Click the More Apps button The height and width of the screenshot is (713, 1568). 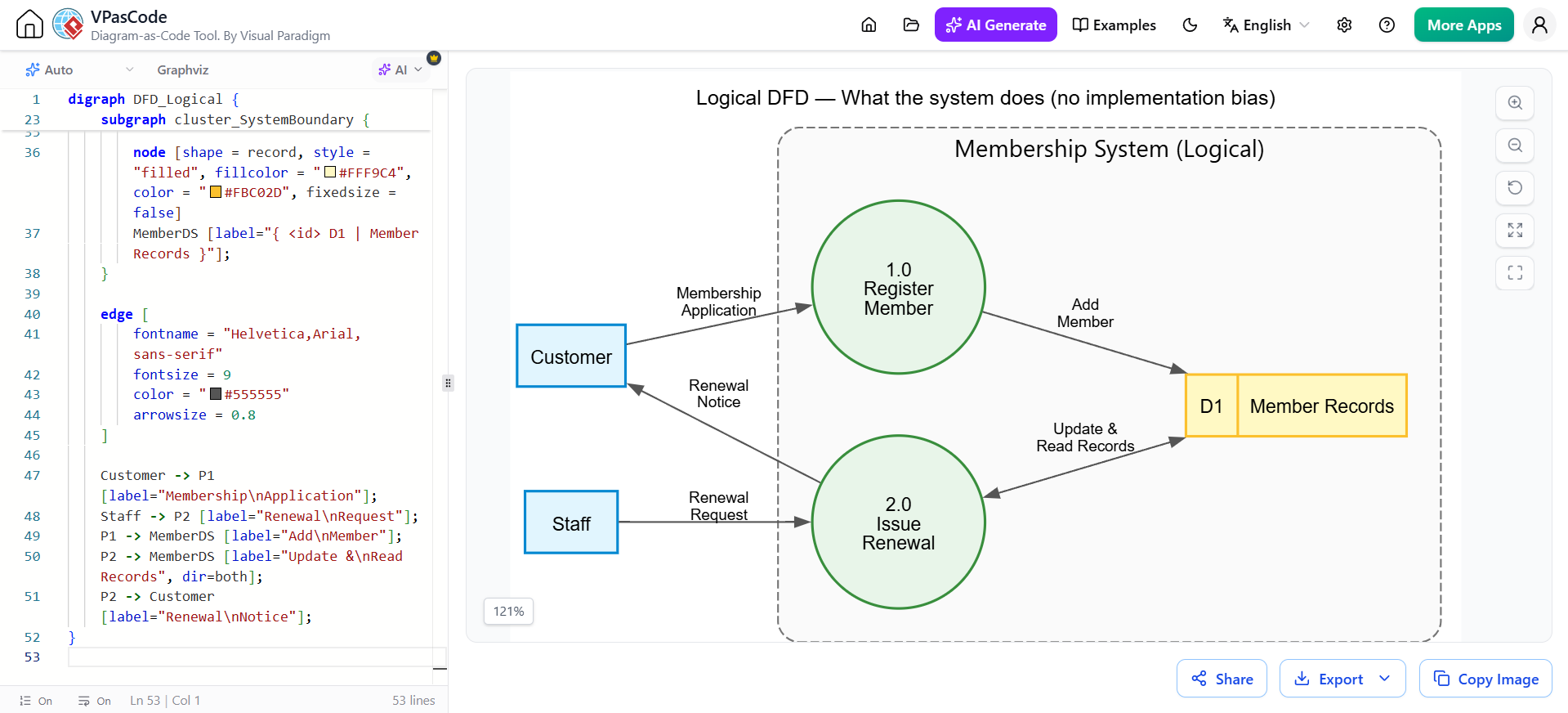click(1463, 25)
